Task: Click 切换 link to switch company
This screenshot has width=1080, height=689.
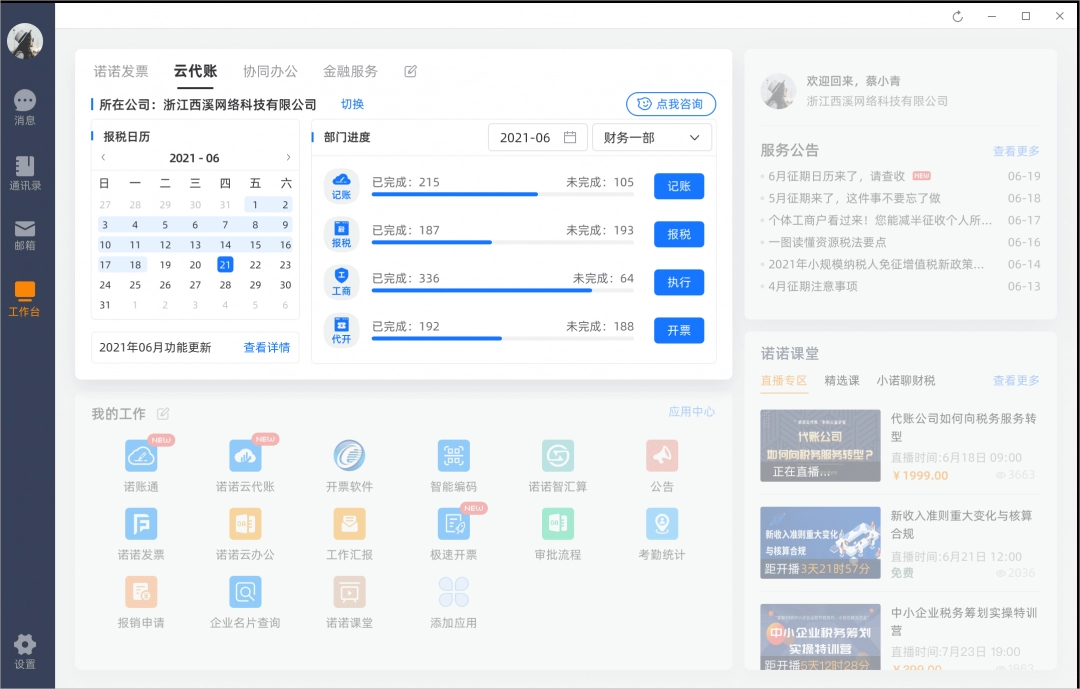Action: 352,104
